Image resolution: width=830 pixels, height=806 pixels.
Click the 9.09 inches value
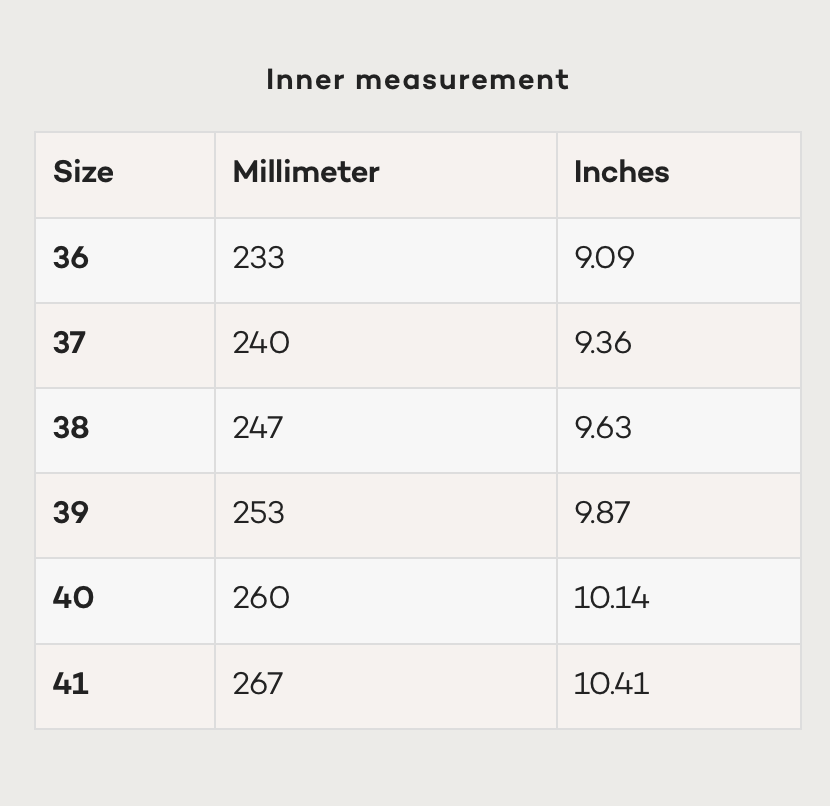[604, 258]
